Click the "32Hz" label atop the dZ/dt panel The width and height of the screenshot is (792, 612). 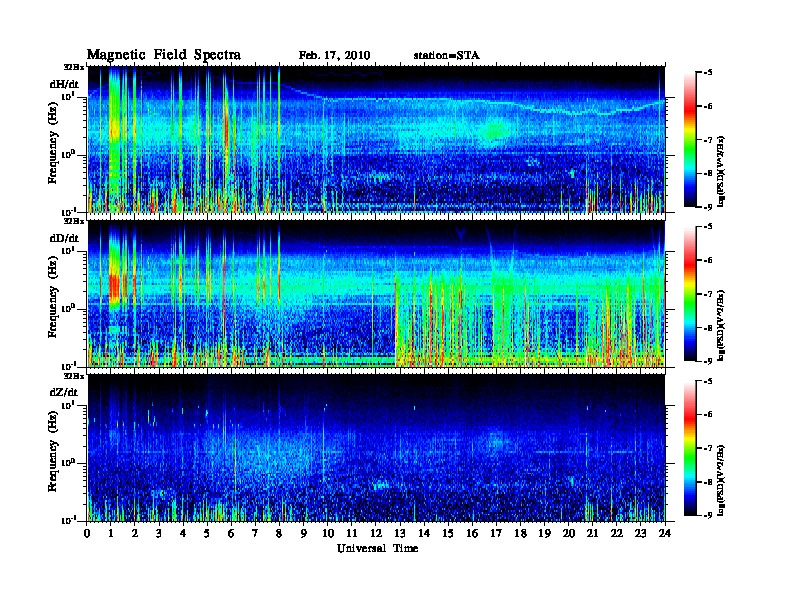click(74, 376)
